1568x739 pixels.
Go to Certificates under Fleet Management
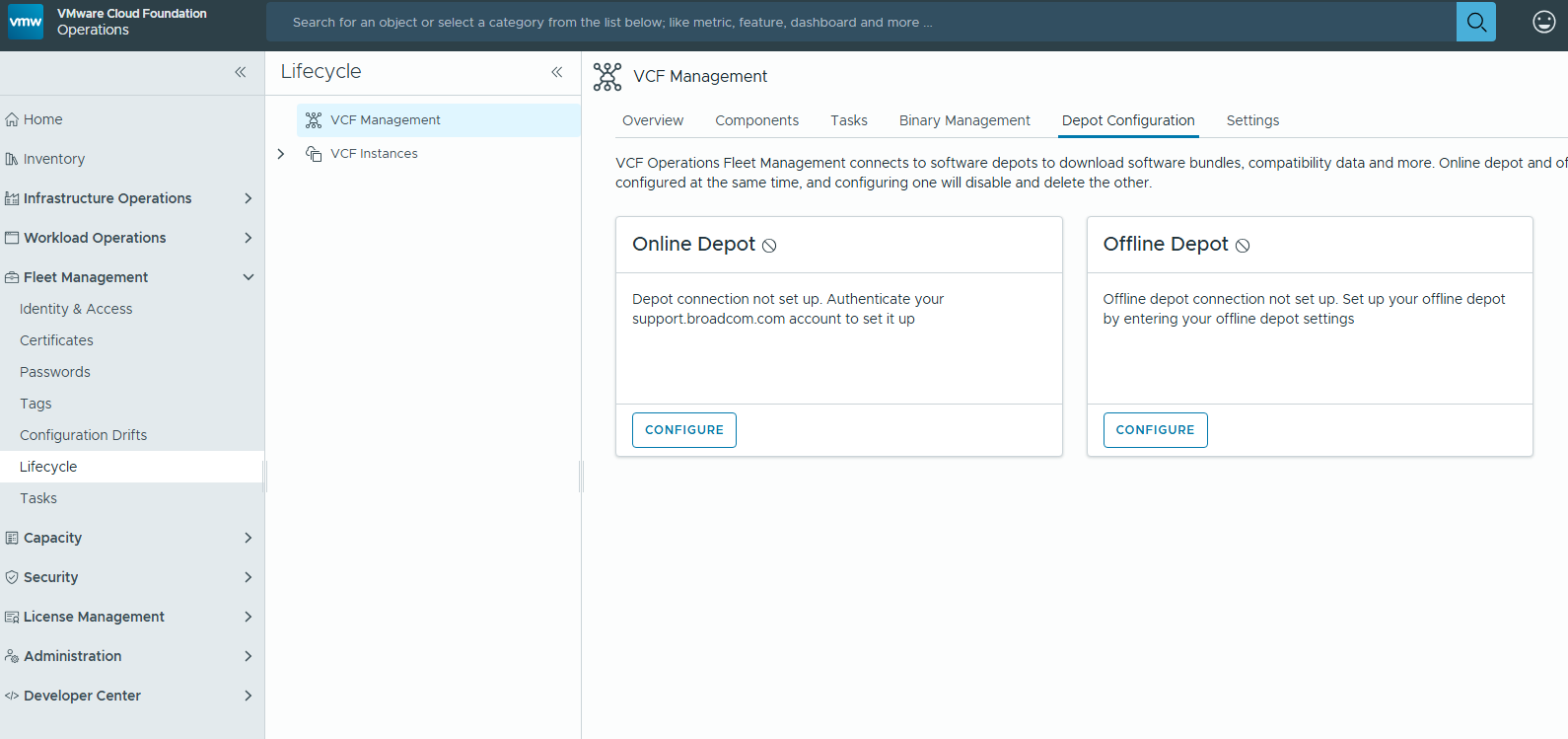pos(56,340)
